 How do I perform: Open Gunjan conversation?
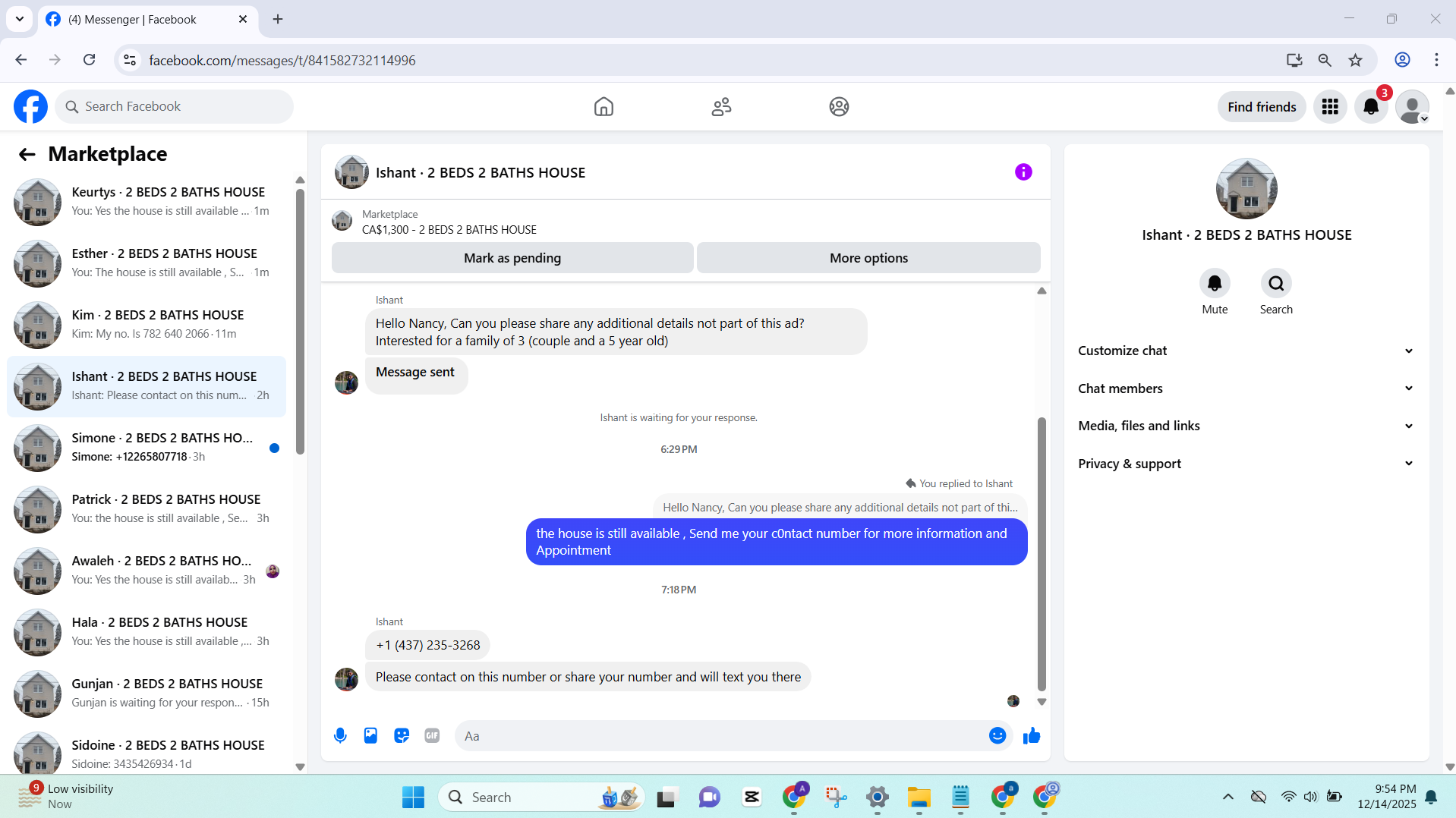(x=147, y=694)
